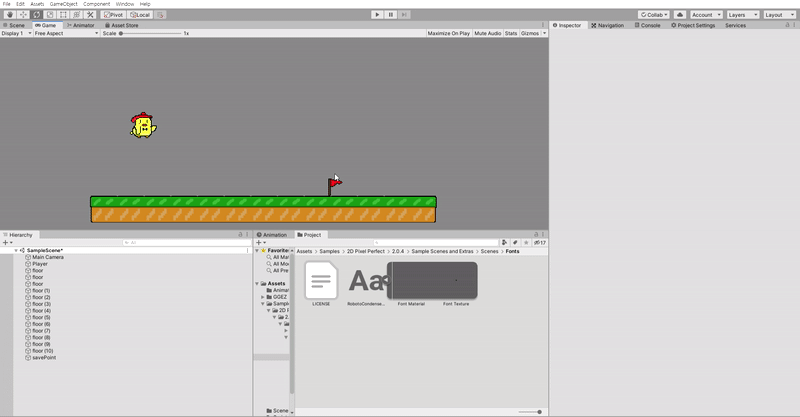Select the Rect transform tool
This screenshot has height=417, width=800.
tap(63, 15)
